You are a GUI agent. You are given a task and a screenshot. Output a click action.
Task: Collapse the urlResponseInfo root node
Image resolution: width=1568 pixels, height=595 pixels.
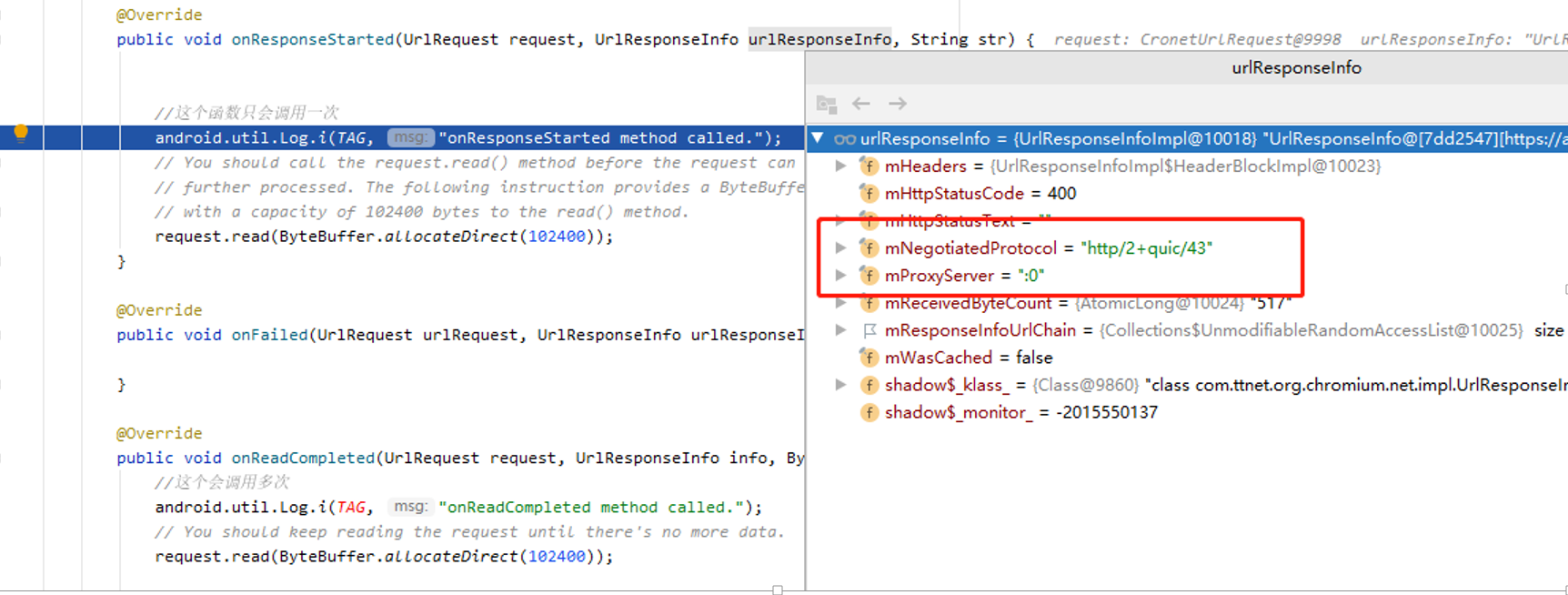[818, 138]
